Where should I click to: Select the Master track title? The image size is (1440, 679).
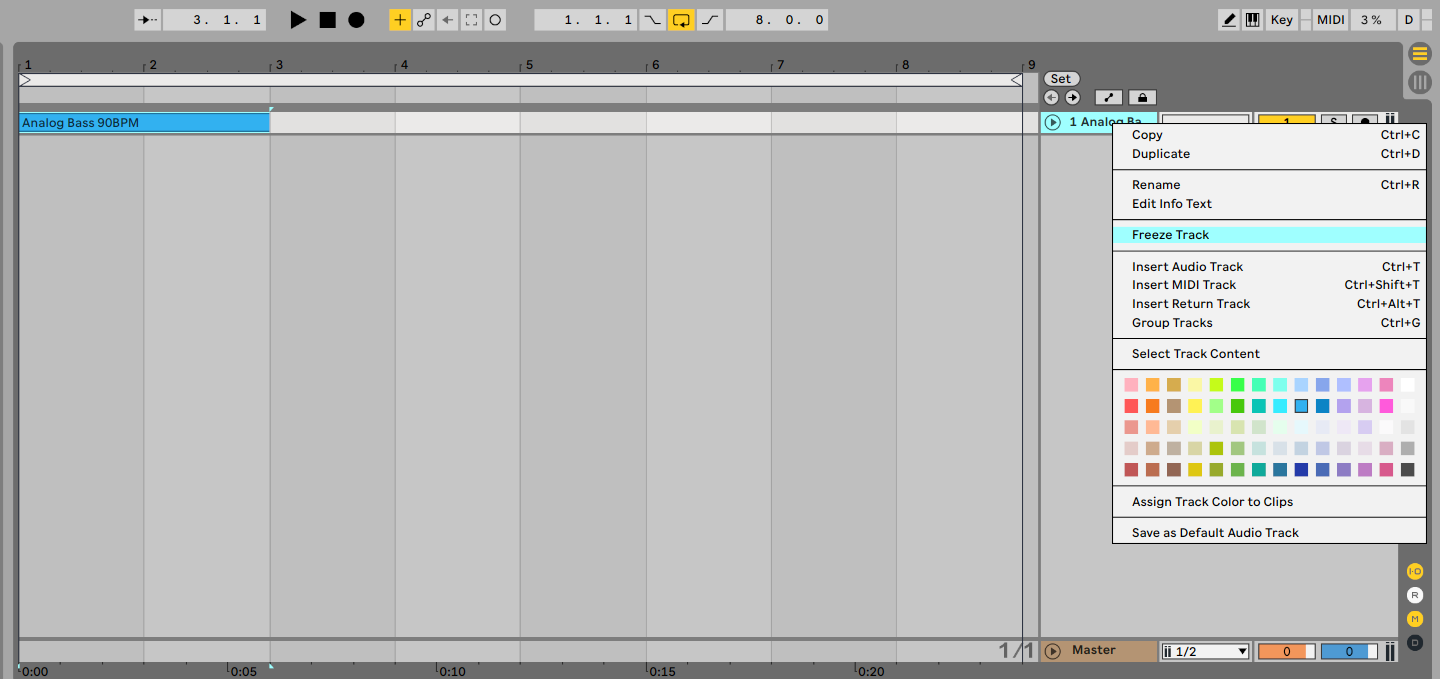pyautogui.click(x=1094, y=650)
